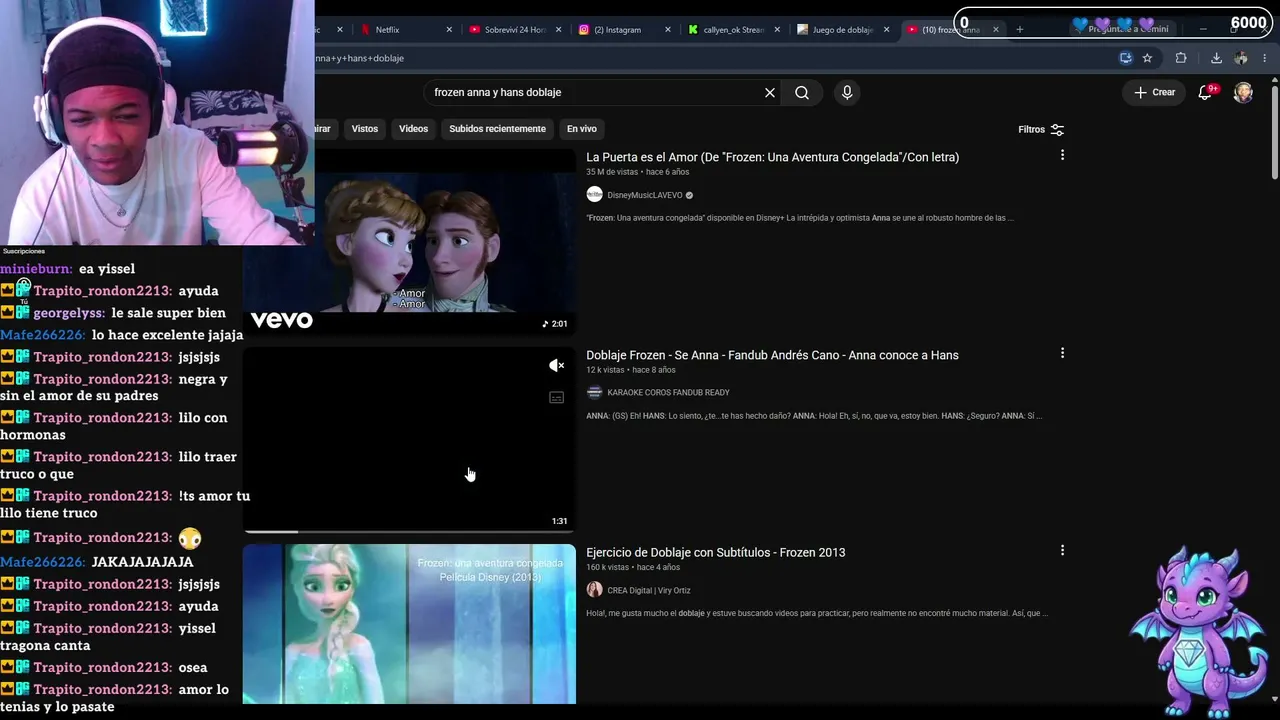Open the YouTube account avatar menu
The width and height of the screenshot is (1280, 720).
pos(1243,92)
